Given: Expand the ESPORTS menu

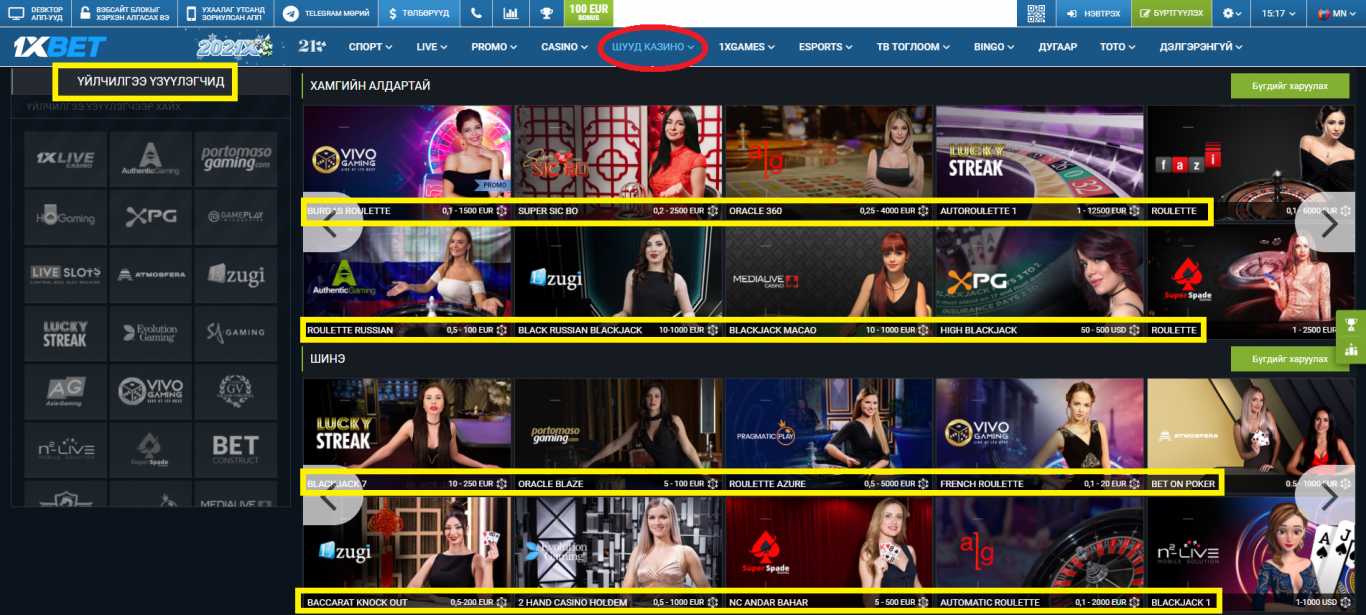Looking at the screenshot, I should (x=826, y=47).
